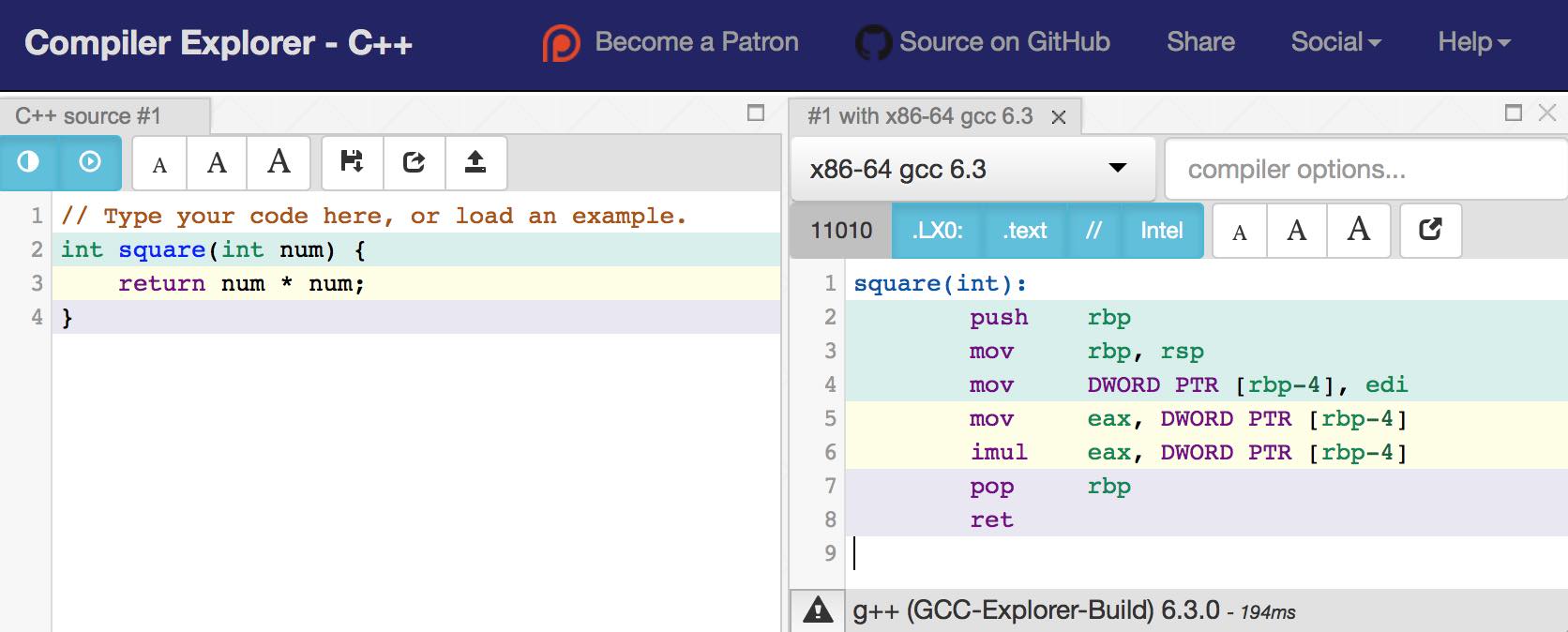Click the GitHub octocat icon
The image size is (1568, 632).
tap(873, 43)
